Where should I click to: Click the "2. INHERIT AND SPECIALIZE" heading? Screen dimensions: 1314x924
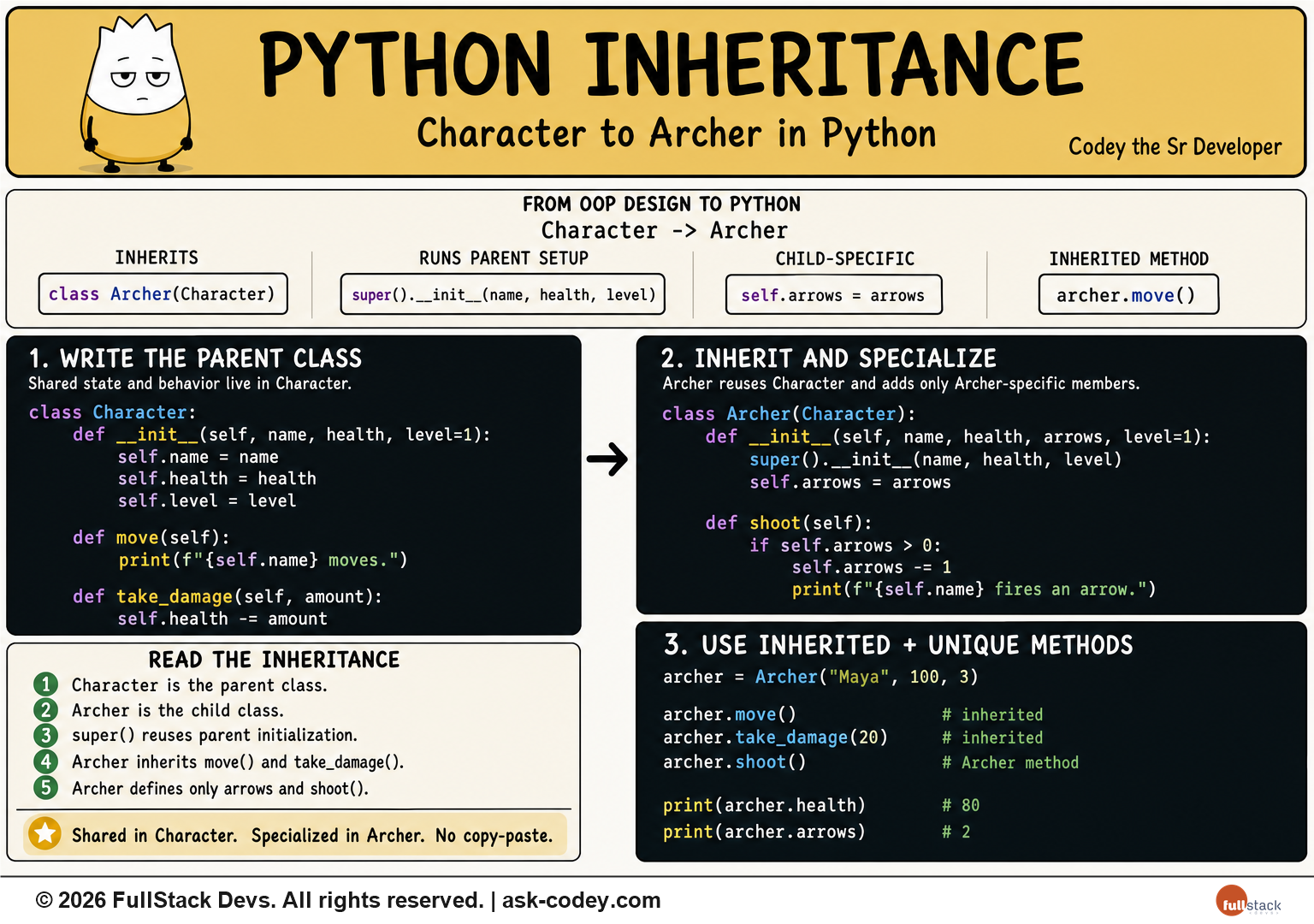(829, 358)
